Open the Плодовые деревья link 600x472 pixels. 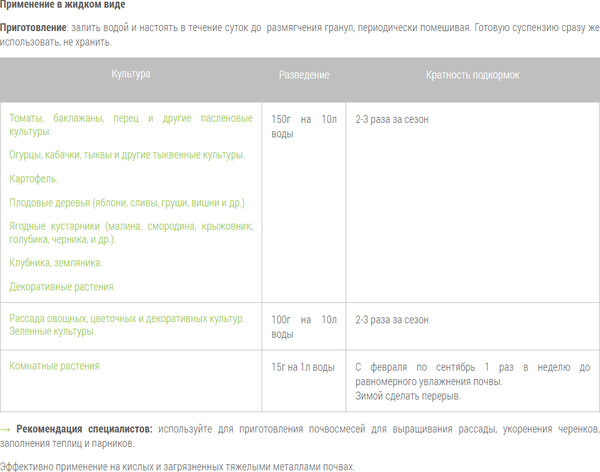126,203
